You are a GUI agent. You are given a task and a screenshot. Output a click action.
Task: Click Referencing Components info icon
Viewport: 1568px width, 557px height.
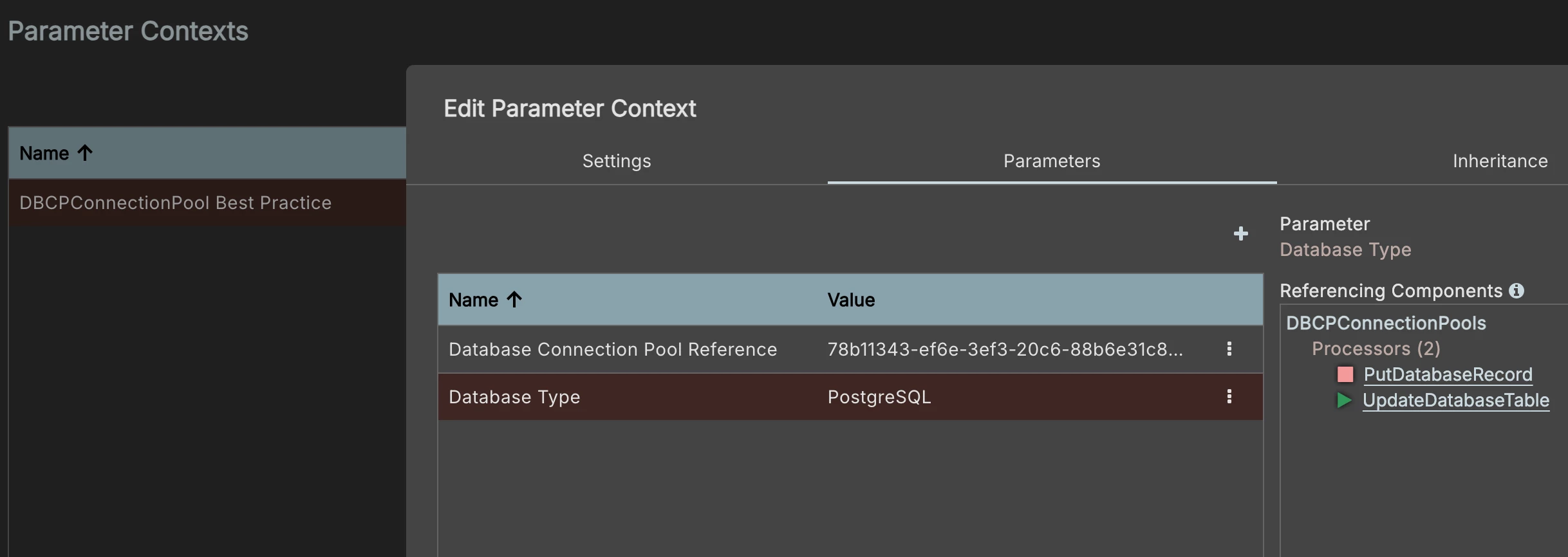(1517, 291)
